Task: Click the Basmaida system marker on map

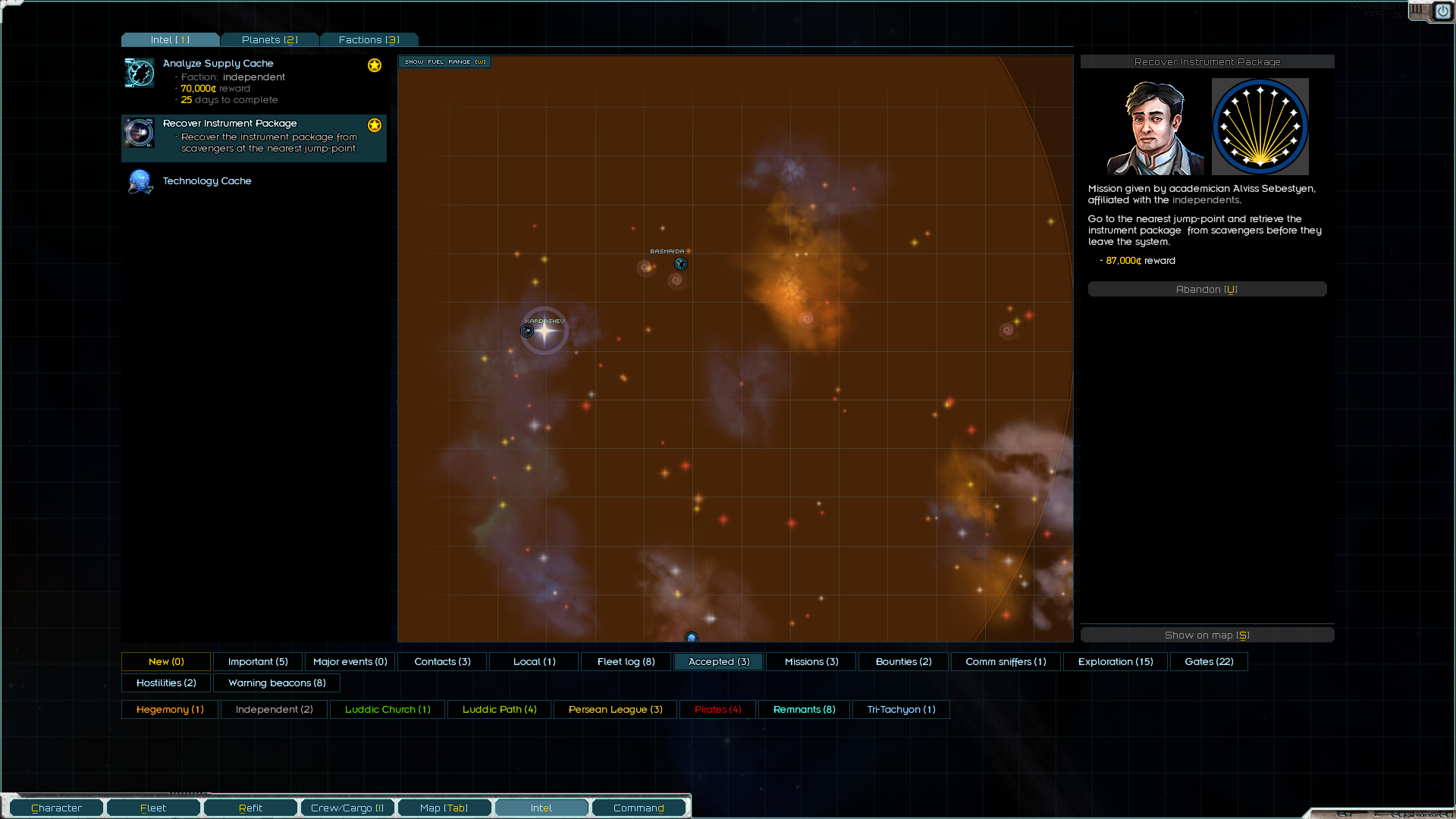Action: [x=681, y=264]
